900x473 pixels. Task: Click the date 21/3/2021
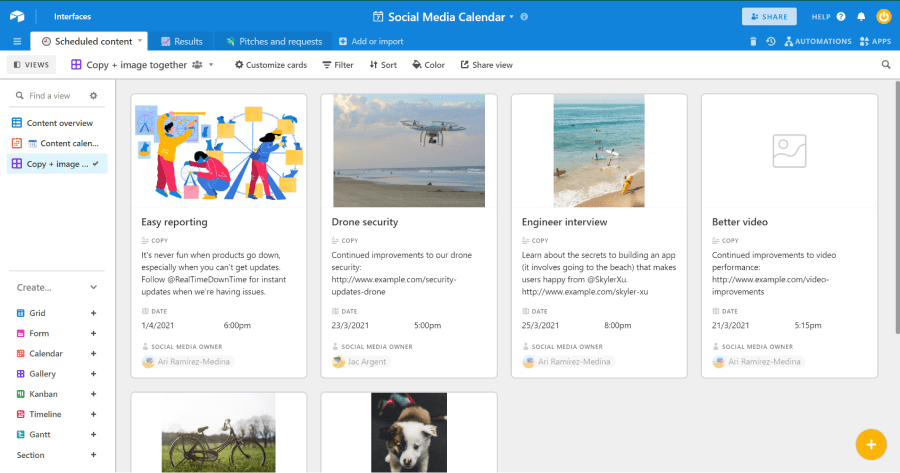click(731, 325)
